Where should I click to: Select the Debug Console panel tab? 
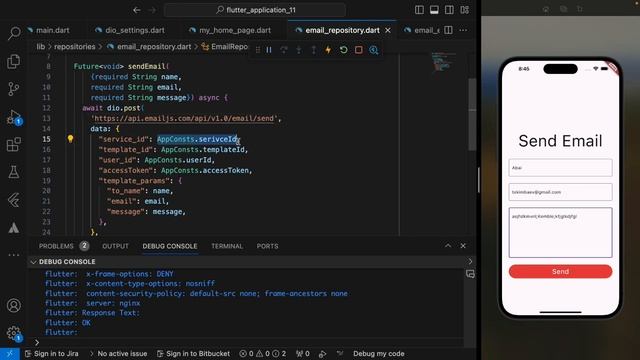pyautogui.click(x=170, y=246)
